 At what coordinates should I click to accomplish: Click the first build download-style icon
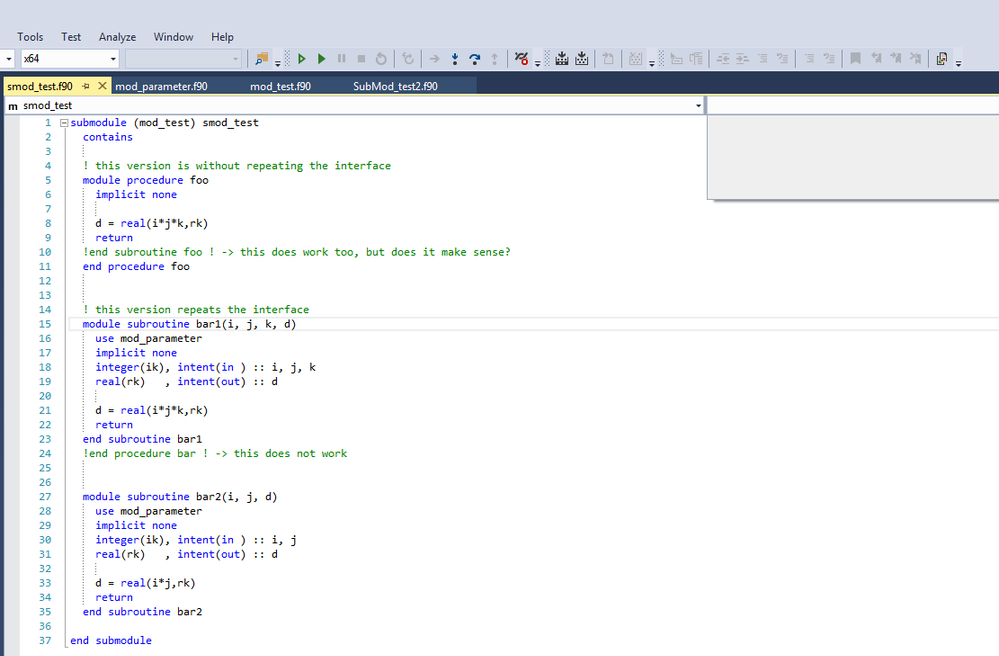click(x=562, y=59)
